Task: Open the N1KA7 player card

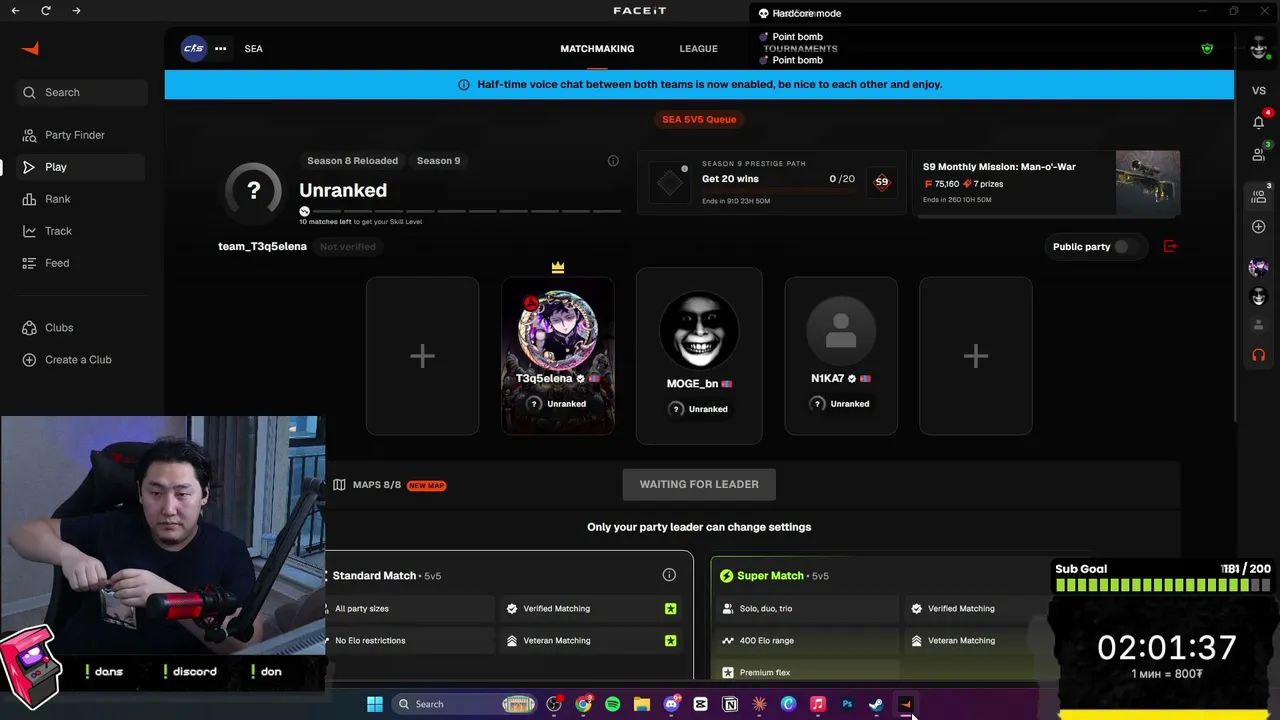Action: pyautogui.click(x=841, y=356)
